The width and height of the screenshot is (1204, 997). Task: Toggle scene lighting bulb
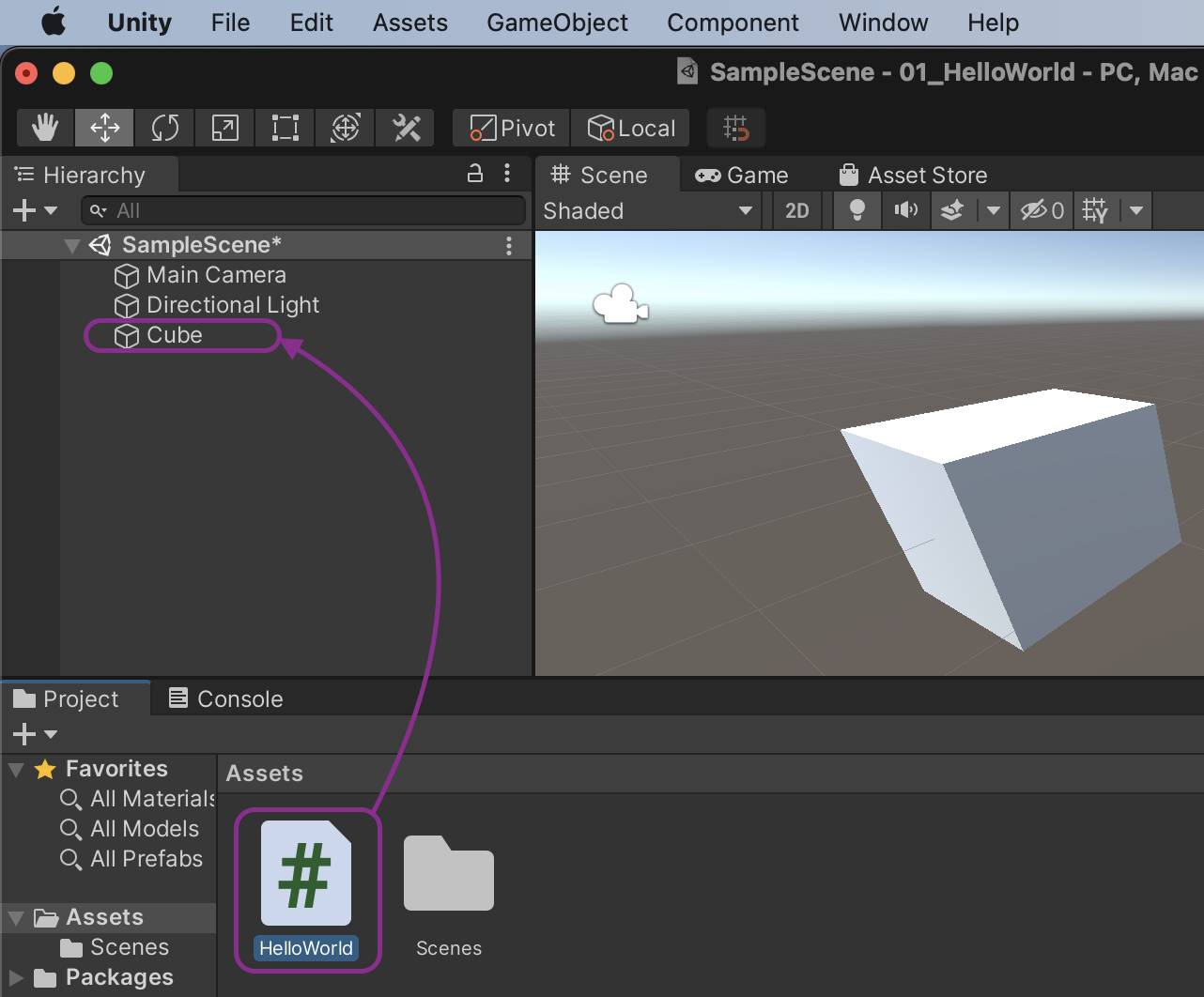857,210
